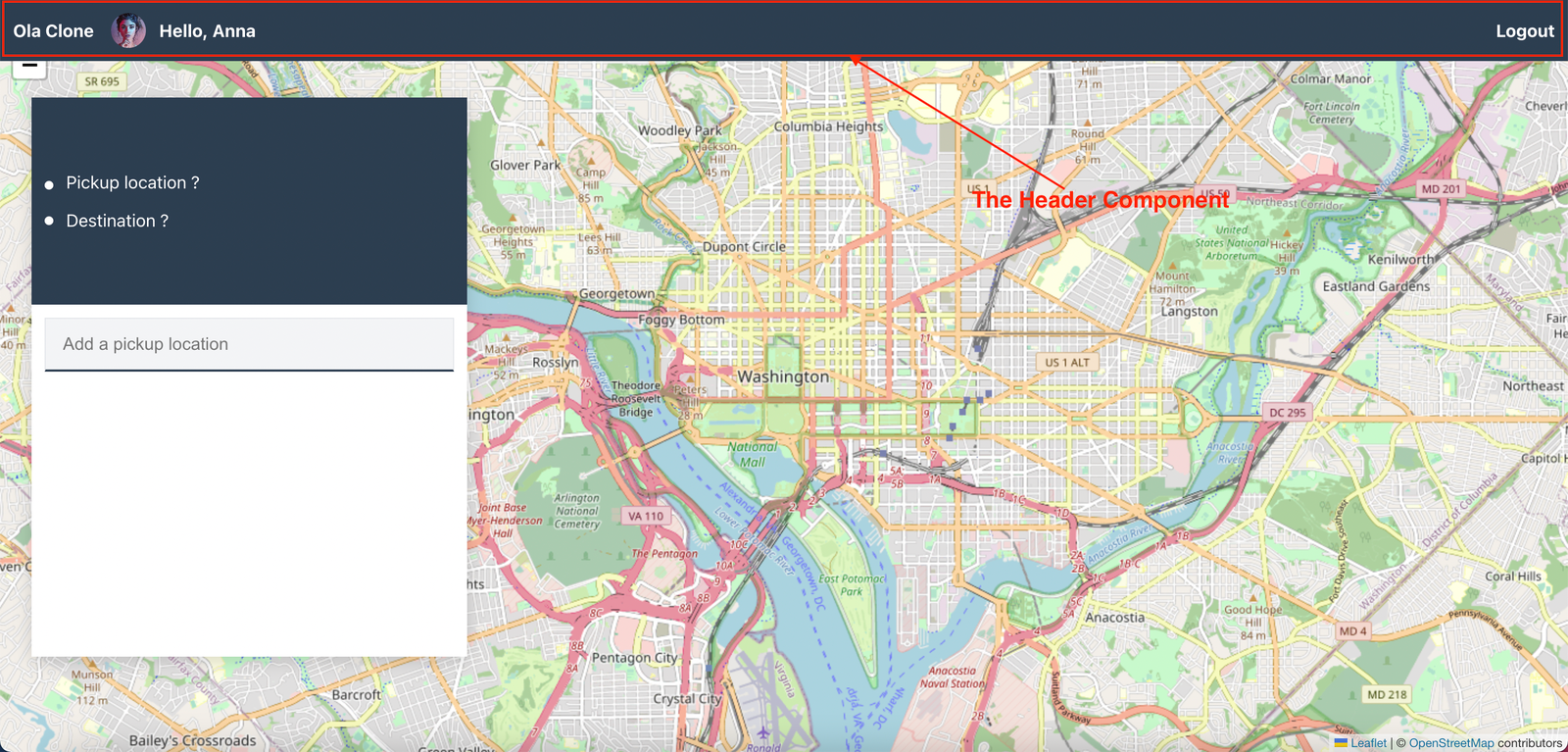1568x752 pixels.
Task: Click the "Columbia Heights" map label
Action: (x=829, y=126)
